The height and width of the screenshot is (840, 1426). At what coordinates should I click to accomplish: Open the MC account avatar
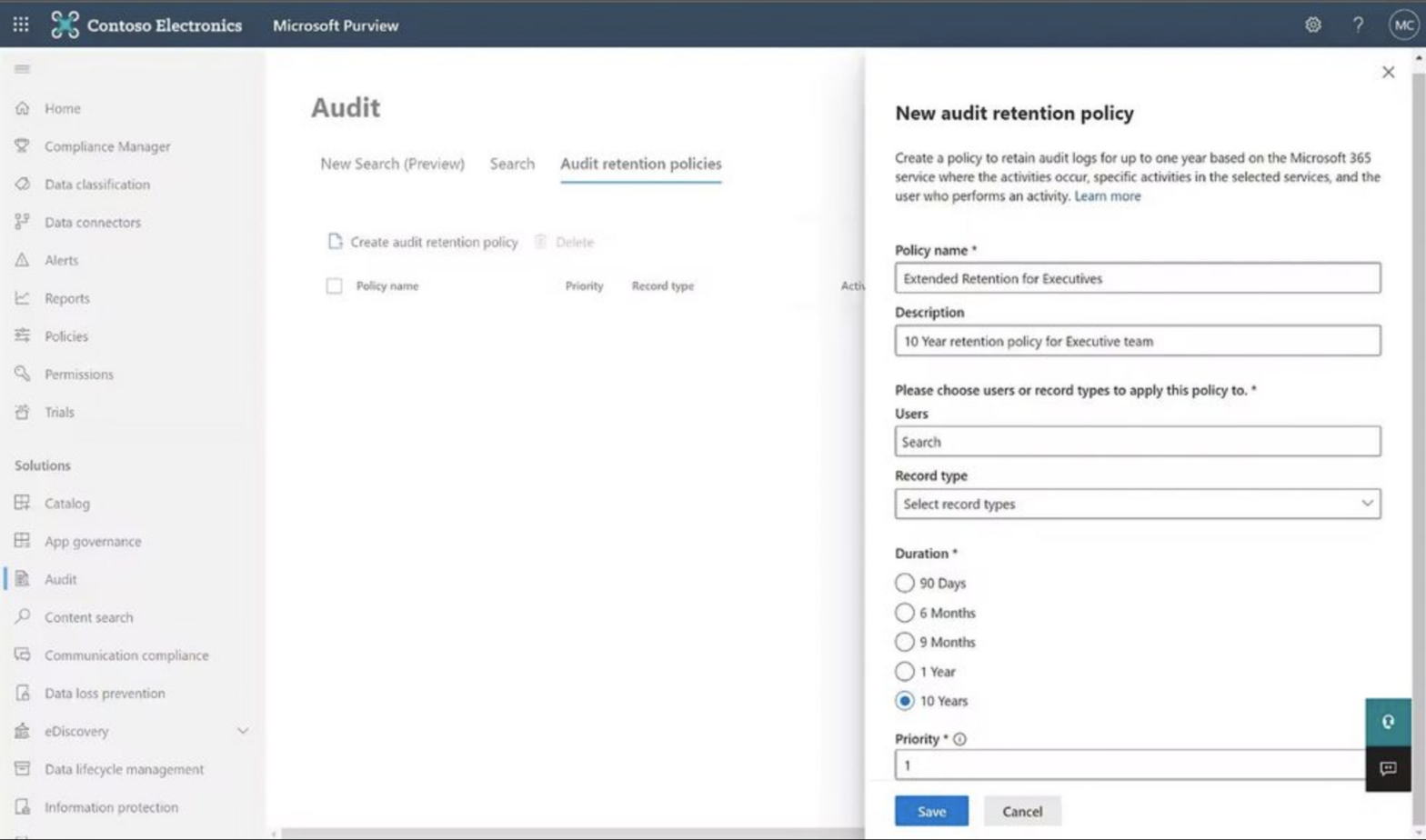(1403, 25)
